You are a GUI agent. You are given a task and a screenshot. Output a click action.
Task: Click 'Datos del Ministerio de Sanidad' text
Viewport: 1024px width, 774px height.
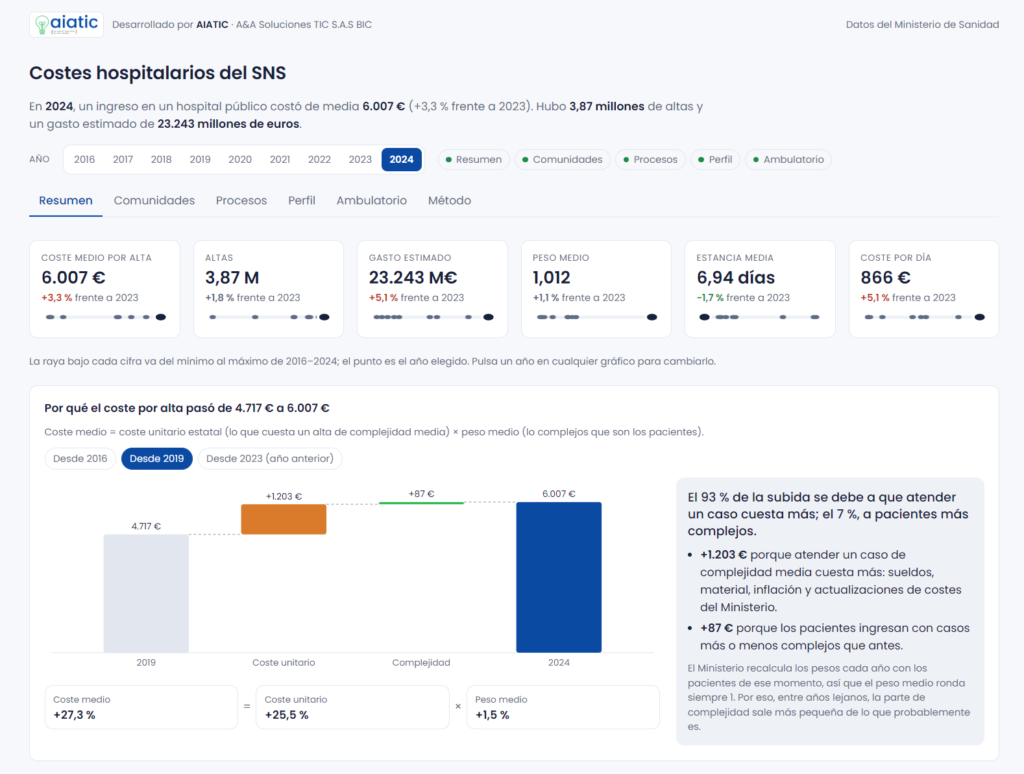coord(922,25)
